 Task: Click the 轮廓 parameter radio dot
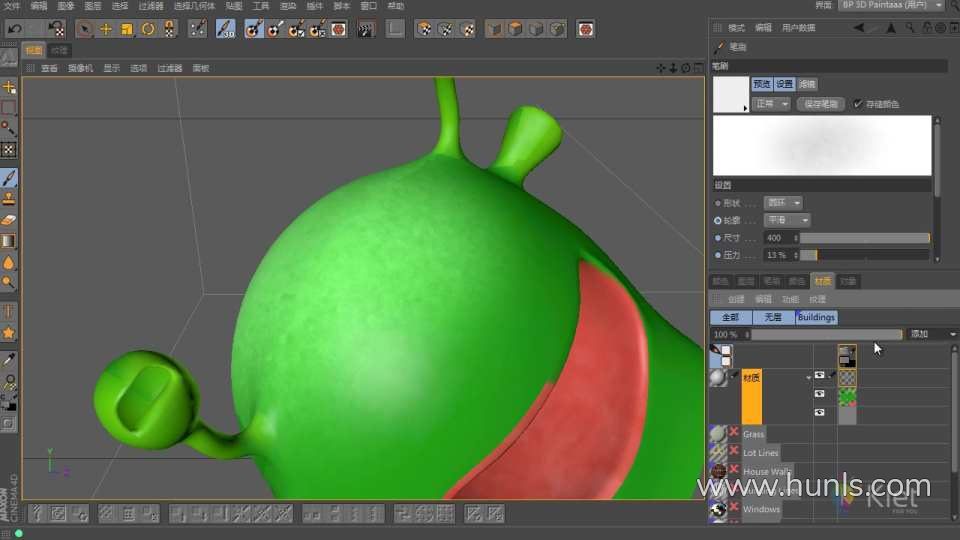click(718, 220)
